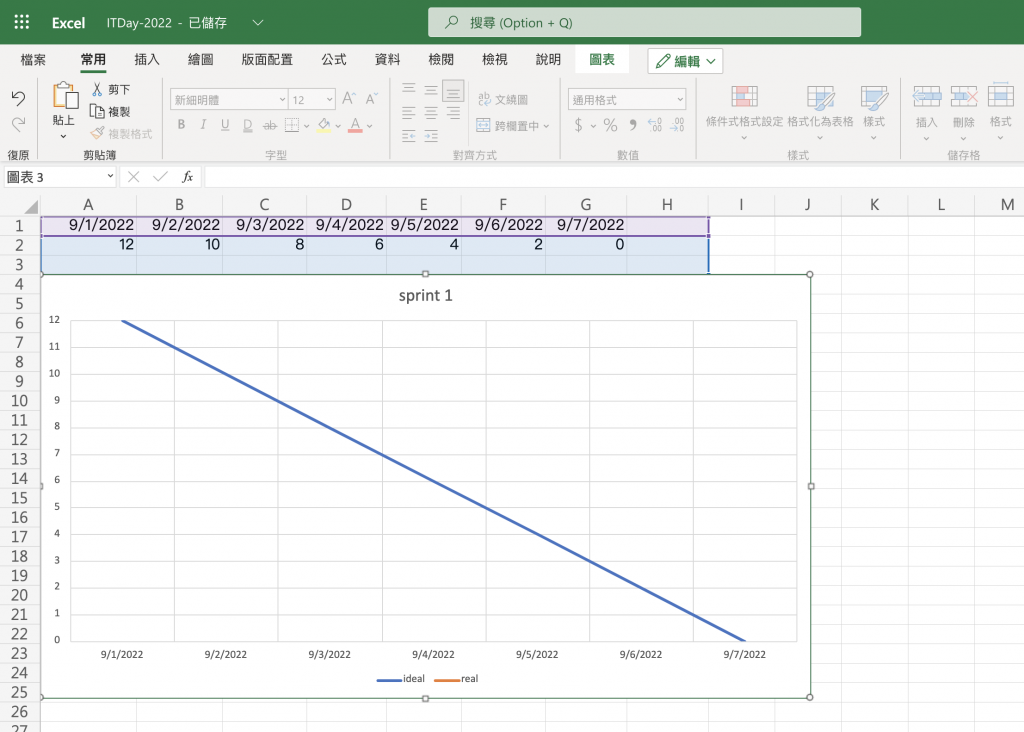Click the Format Painter brush icon

click(97, 133)
